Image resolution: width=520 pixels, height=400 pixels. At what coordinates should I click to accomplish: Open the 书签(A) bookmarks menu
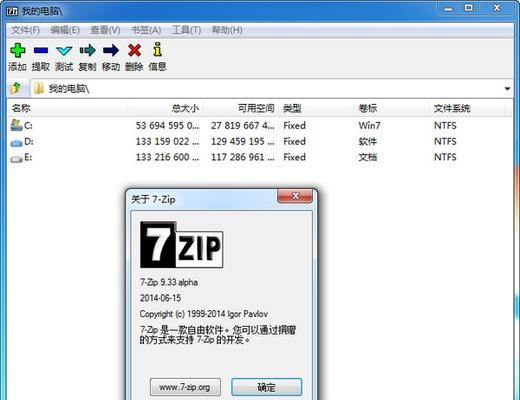tap(146, 30)
